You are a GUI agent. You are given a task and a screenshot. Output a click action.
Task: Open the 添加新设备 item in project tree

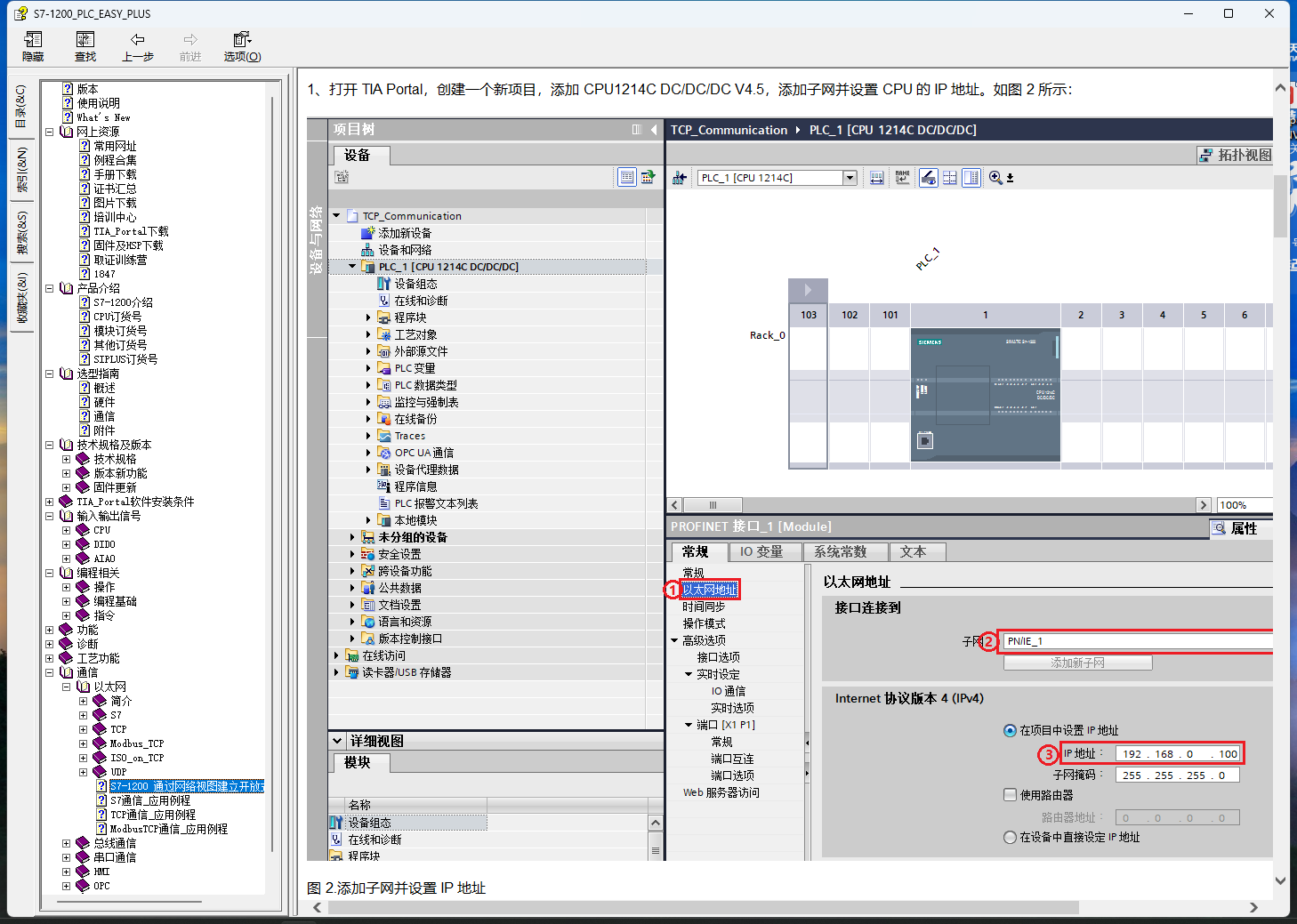[404, 233]
